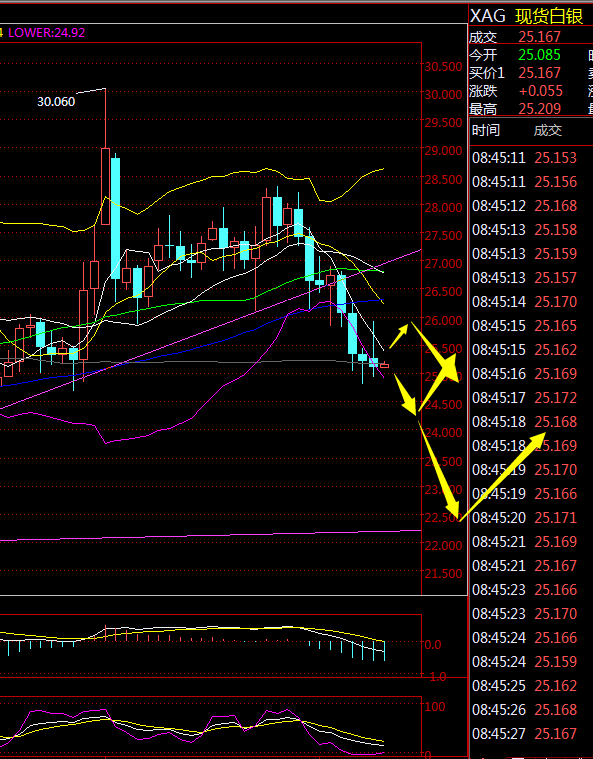Viewport: 593px width, 759px height.
Task: Select tick price 25.171
Action: point(556,518)
